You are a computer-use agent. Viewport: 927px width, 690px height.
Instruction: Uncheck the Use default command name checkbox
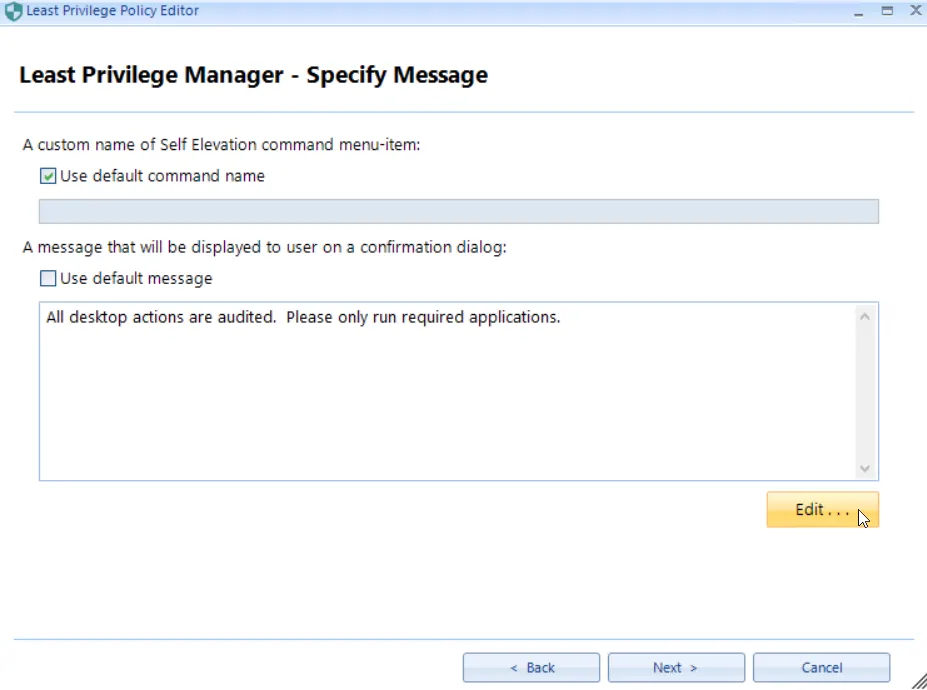(x=46, y=176)
